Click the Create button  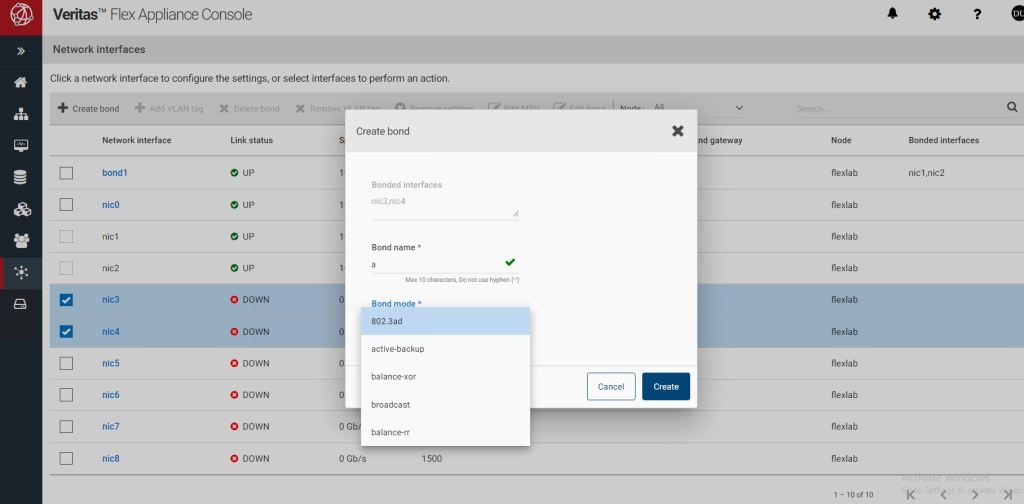pyautogui.click(x=665, y=386)
